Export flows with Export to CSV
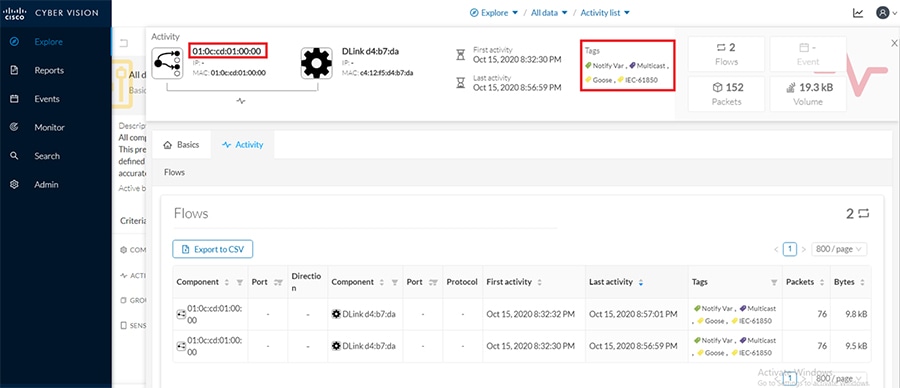The height and width of the screenshot is (388, 900). pos(213,249)
